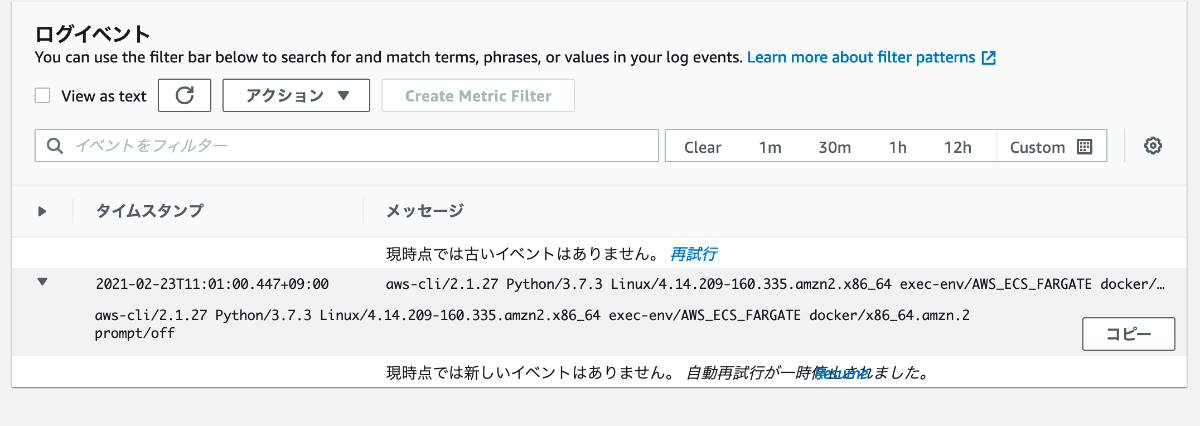1200x426 pixels.
Task: Click the タイムスタンプ column header
Action: tap(149, 211)
